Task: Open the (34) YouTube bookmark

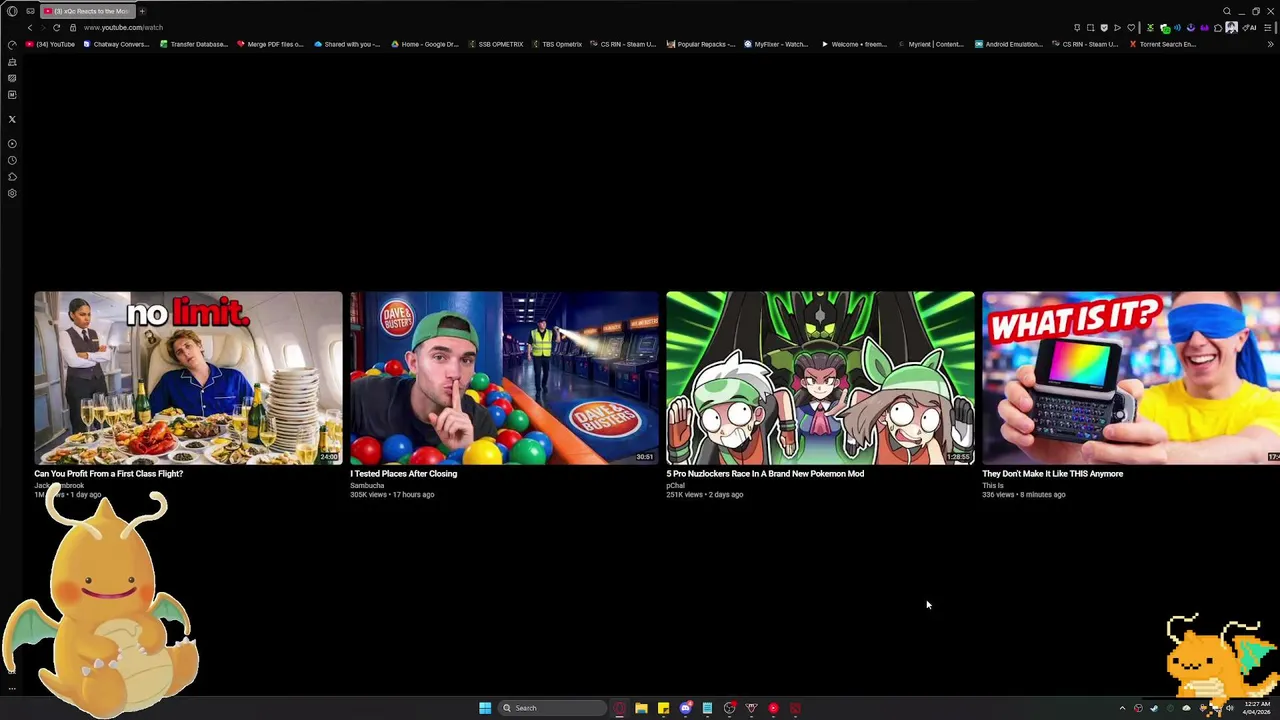Action: pyautogui.click(x=50, y=44)
